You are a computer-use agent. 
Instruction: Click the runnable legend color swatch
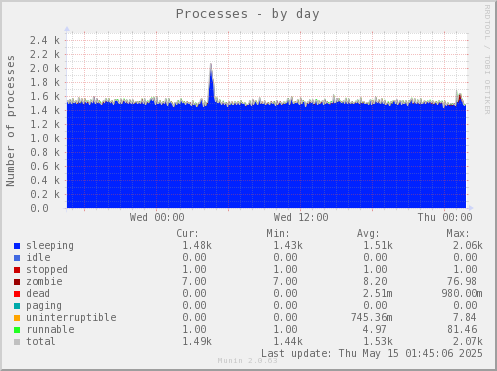17,330
